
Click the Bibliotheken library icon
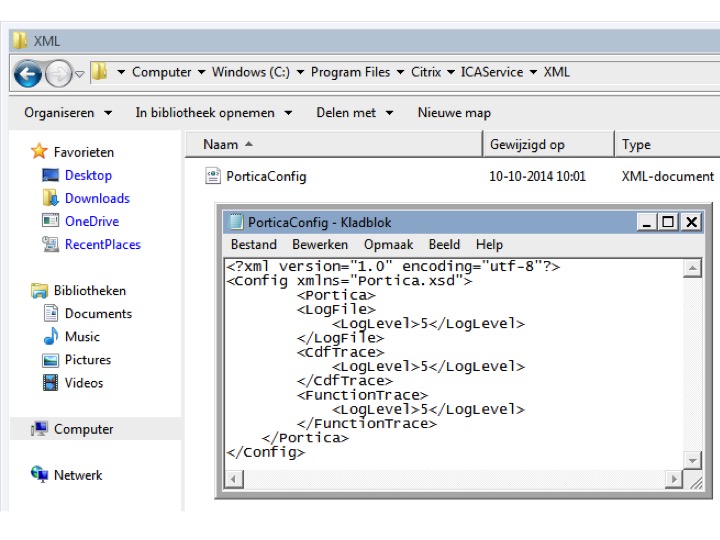pos(39,291)
